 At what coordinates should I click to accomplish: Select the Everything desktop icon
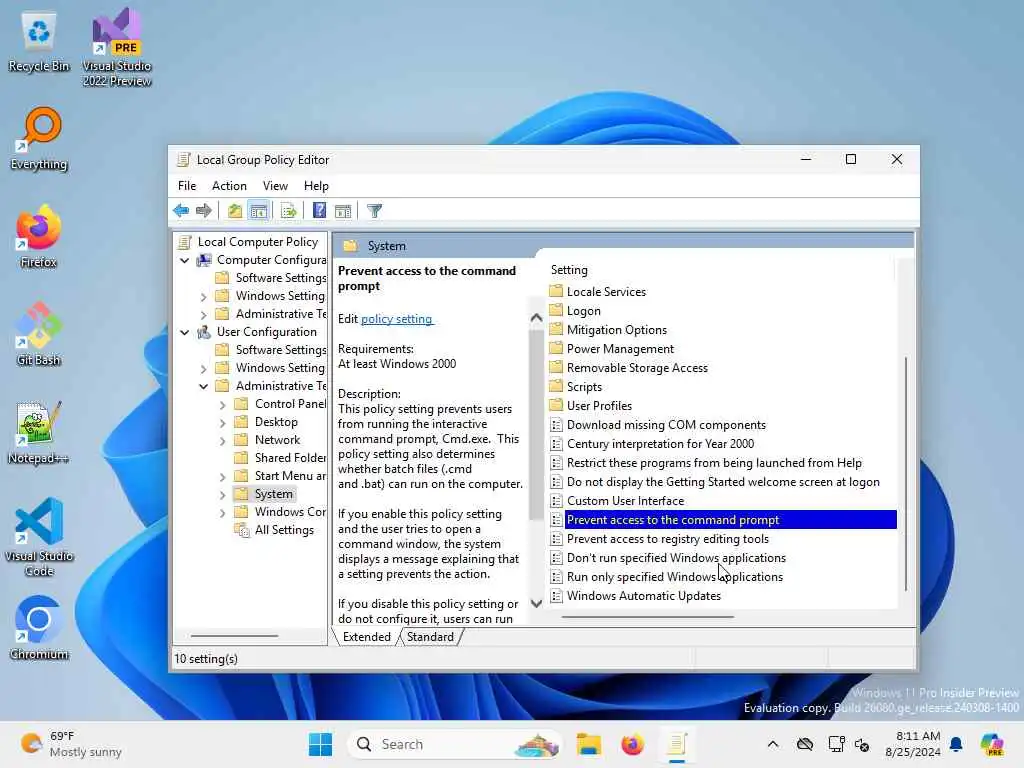click(39, 139)
